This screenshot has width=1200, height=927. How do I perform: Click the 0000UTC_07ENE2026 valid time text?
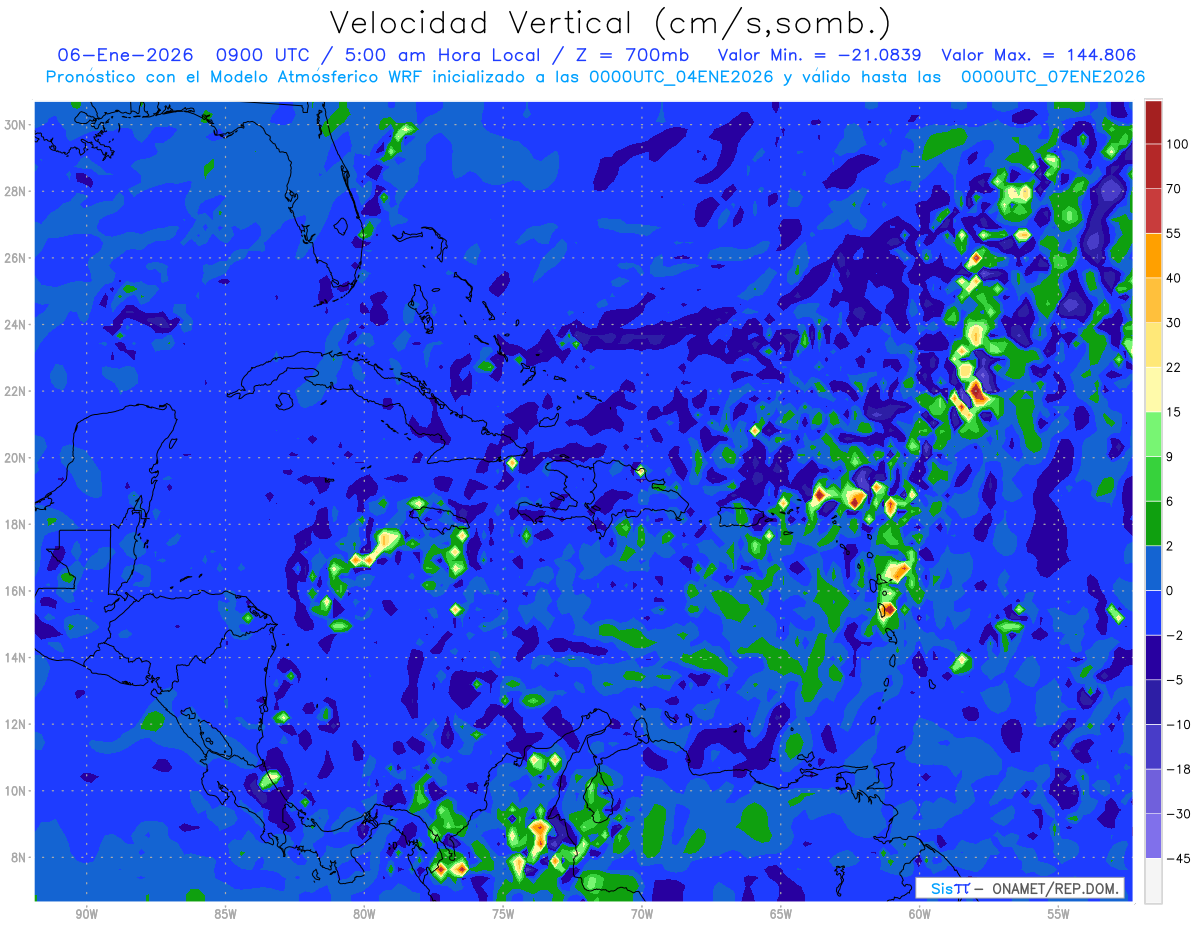click(x=1052, y=77)
